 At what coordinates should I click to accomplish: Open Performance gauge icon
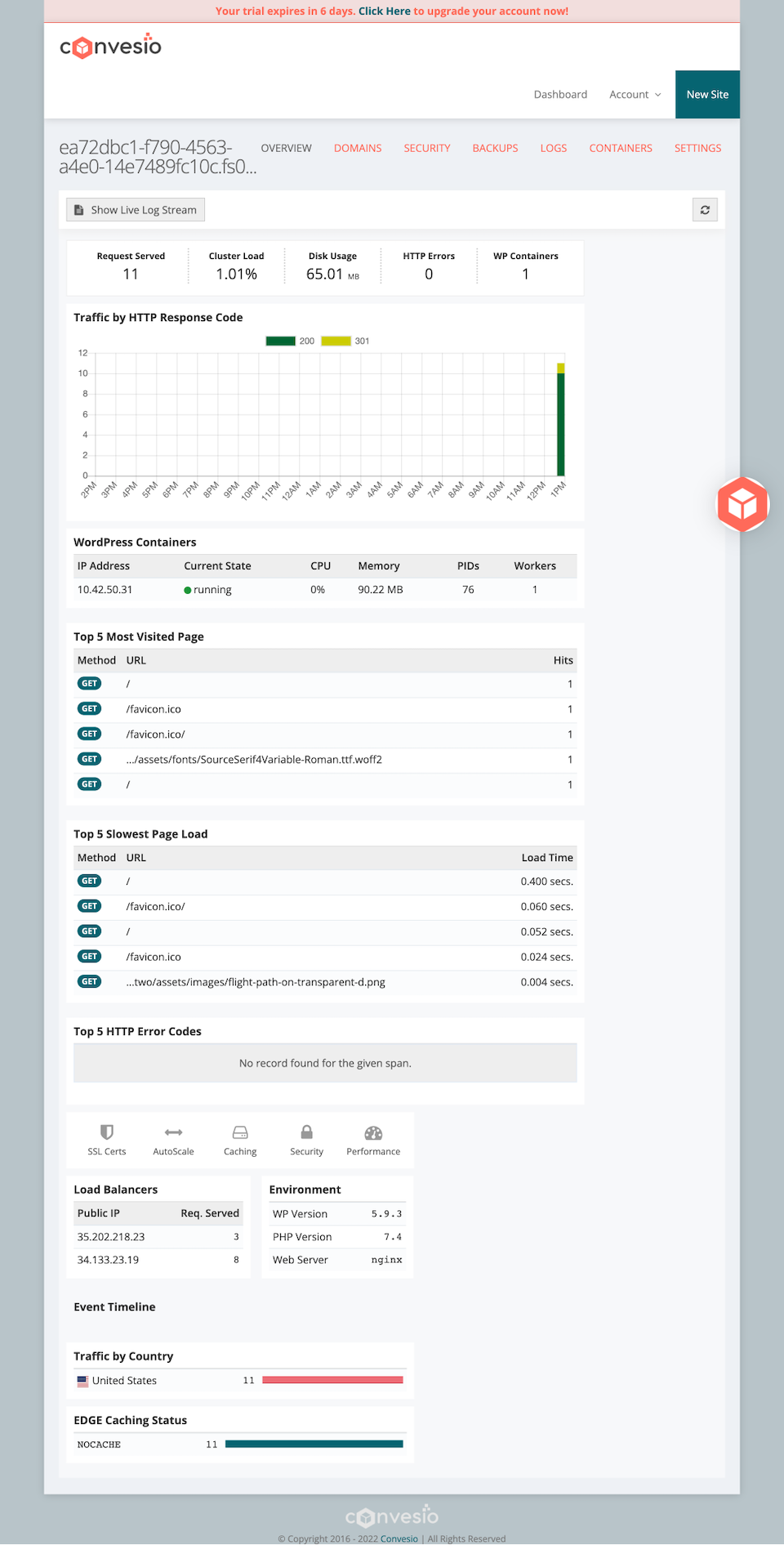(x=373, y=1132)
